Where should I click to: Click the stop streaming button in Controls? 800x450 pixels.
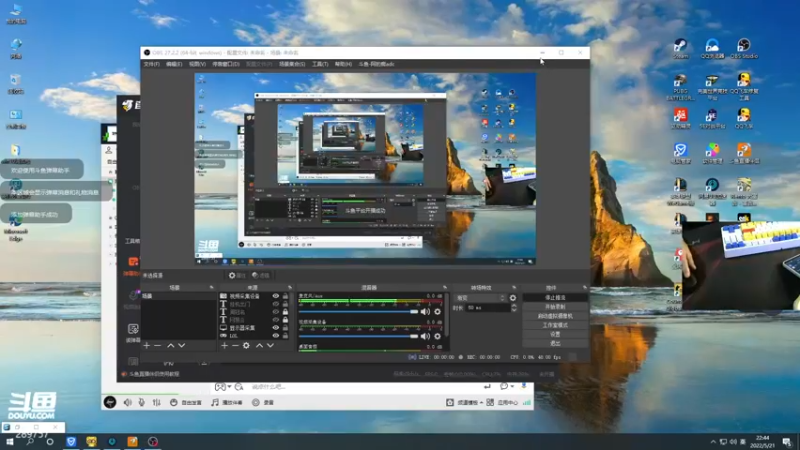point(555,297)
